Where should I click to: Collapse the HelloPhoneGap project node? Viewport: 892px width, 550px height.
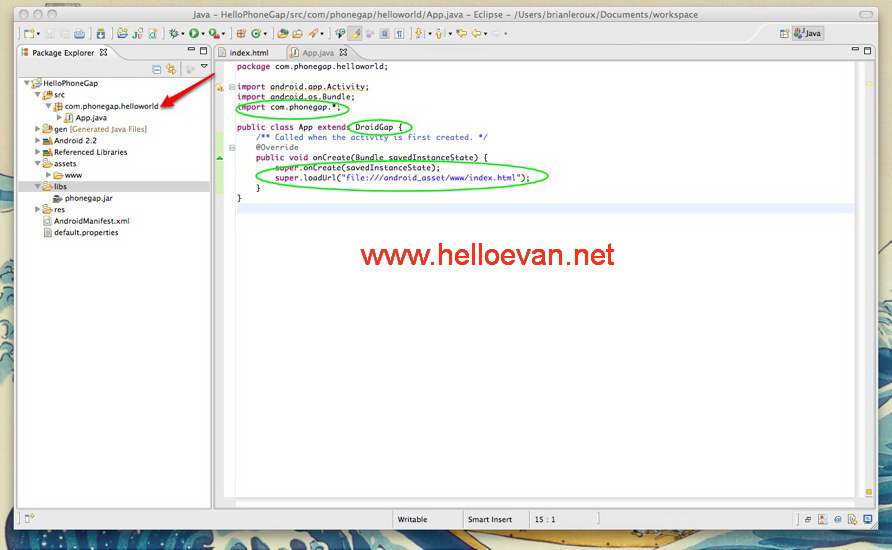(26, 83)
